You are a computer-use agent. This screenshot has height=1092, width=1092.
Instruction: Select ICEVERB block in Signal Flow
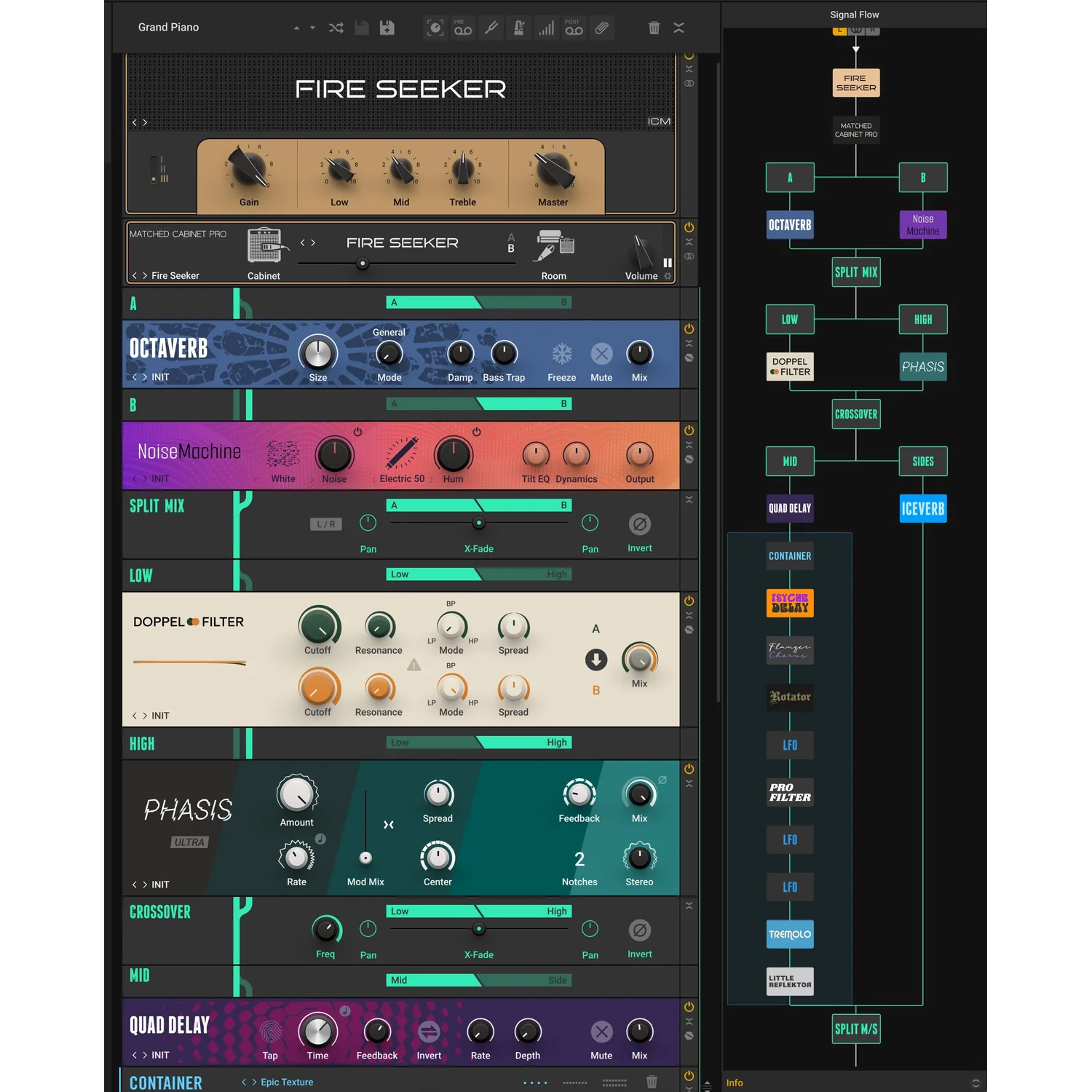click(923, 508)
